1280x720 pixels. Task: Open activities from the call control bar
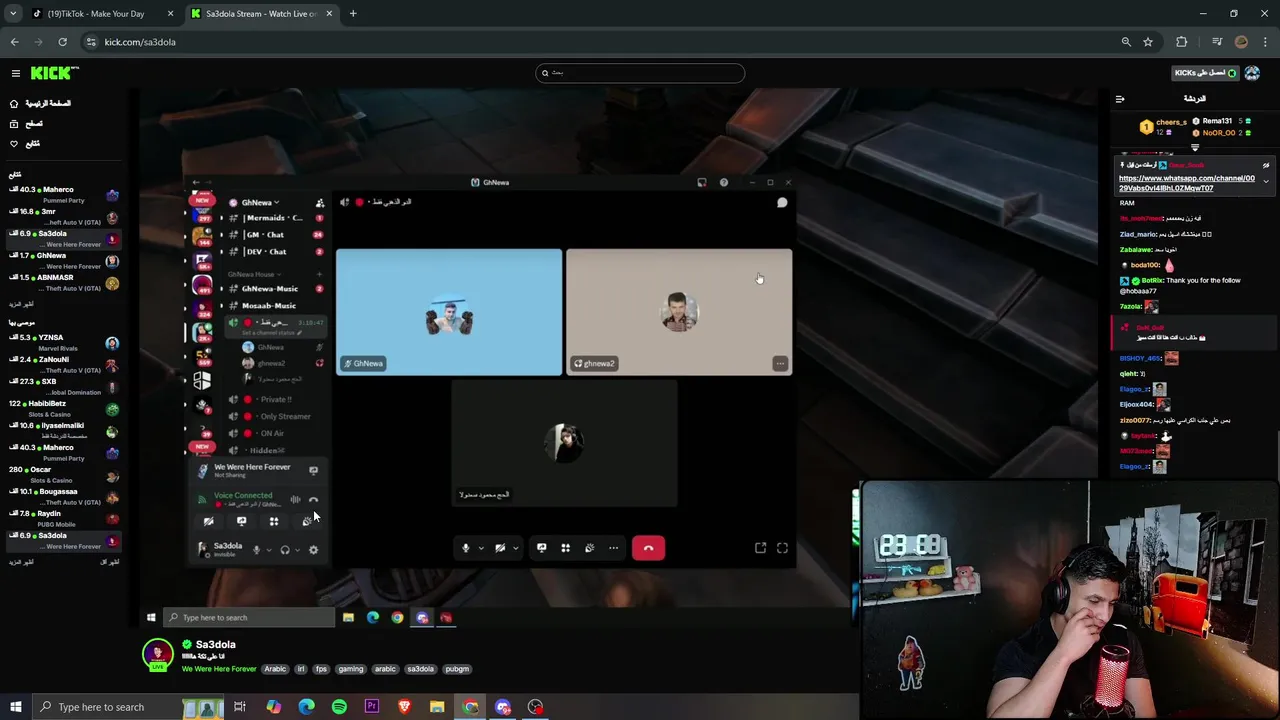[x=566, y=548]
